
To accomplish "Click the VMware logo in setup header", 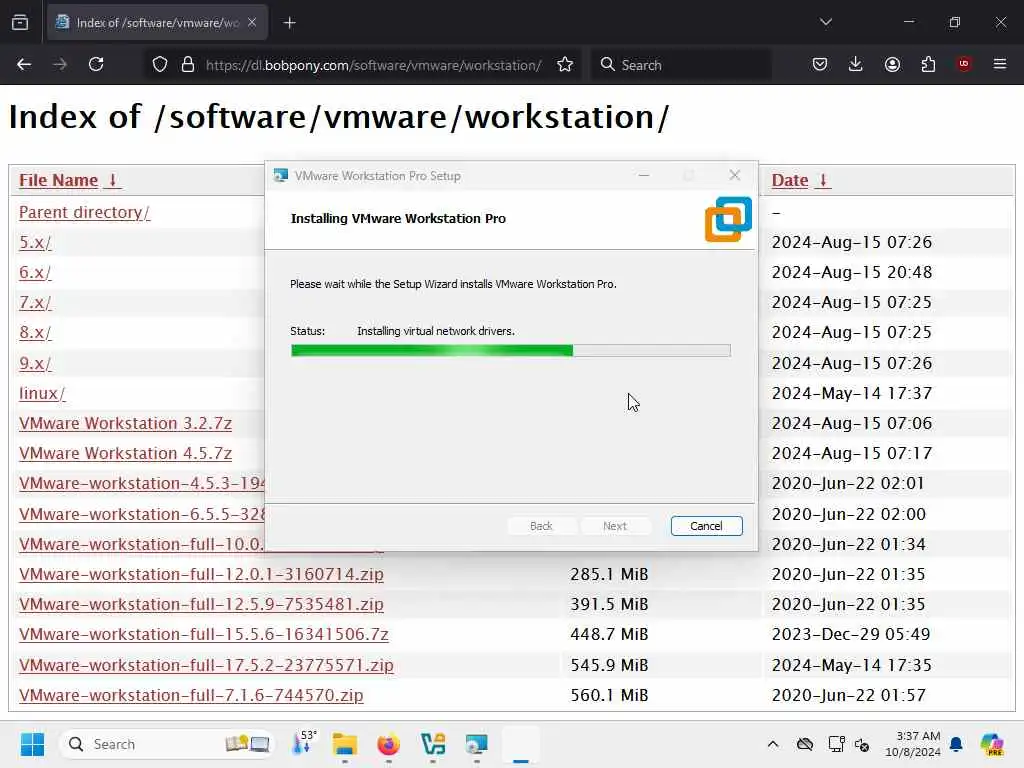I will pyautogui.click(x=728, y=219).
